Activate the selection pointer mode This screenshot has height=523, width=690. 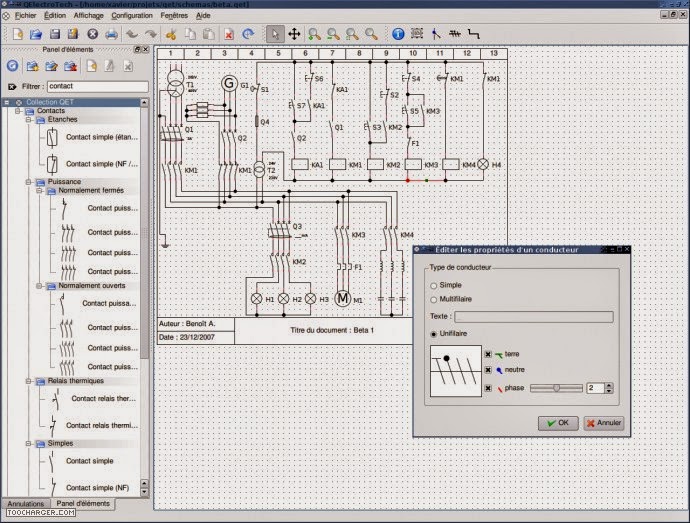(x=275, y=34)
